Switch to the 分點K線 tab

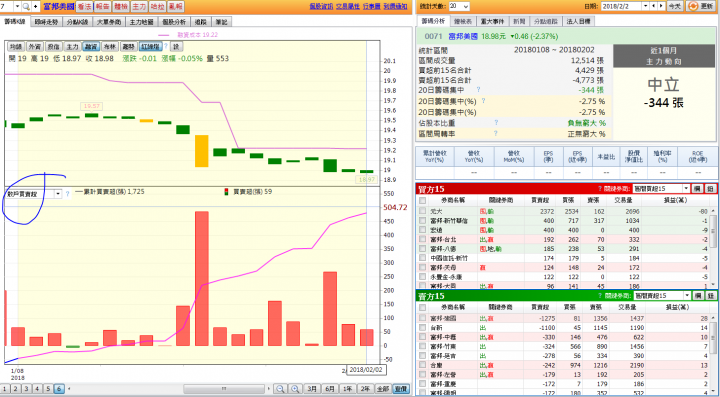(x=77, y=22)
